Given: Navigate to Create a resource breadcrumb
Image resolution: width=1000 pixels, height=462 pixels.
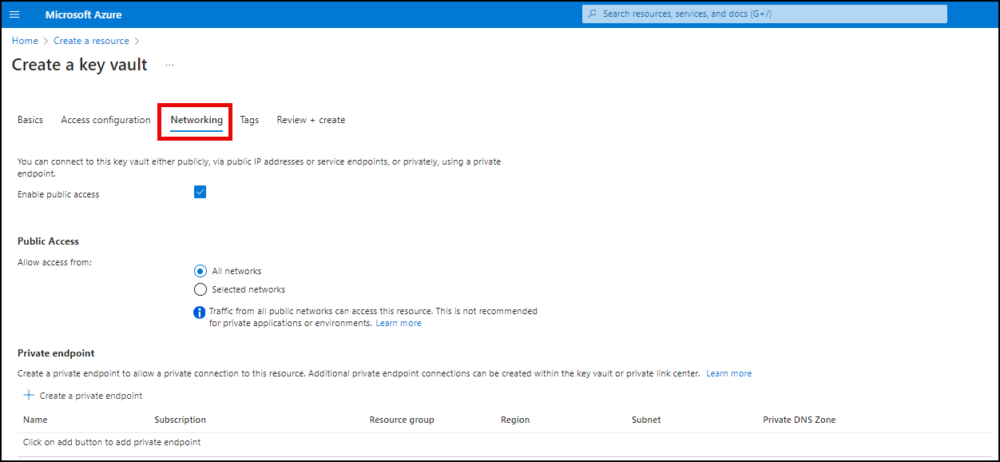Looking at the screenshot, I should 90,41.
